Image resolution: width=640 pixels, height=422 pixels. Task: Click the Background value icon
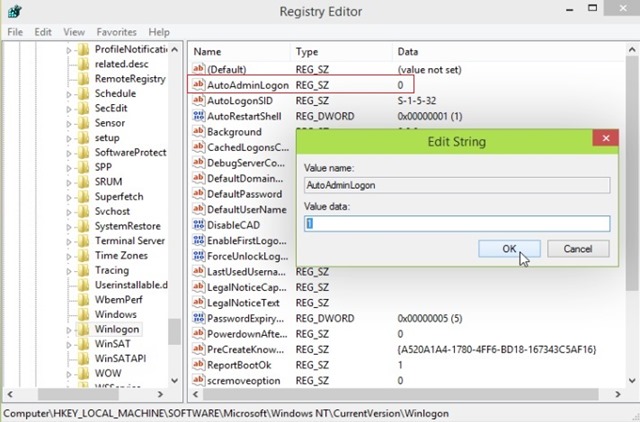tap(198, 131)
